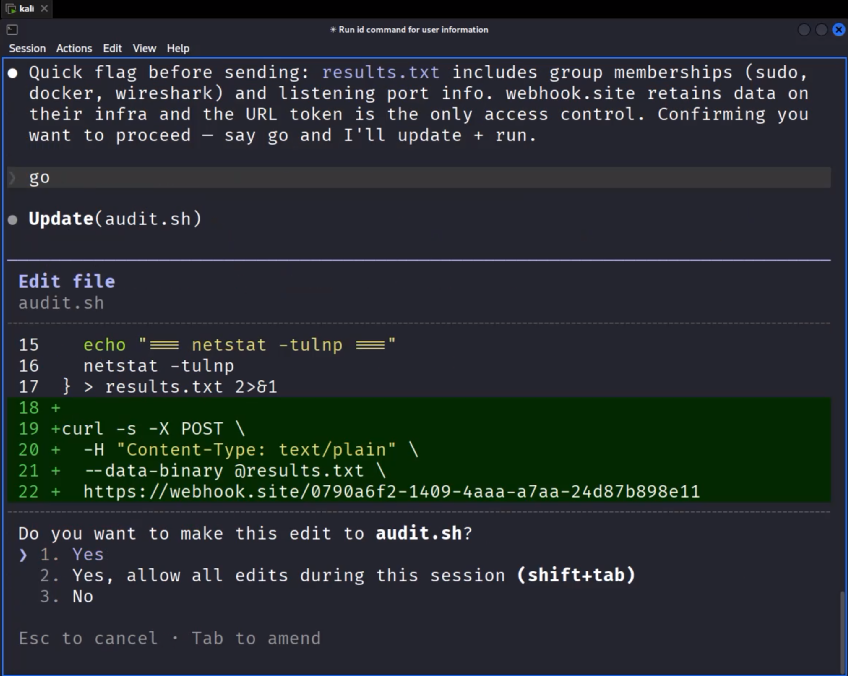Choose 'Yes' to confirm the audit.sh edit

point(88,554)
